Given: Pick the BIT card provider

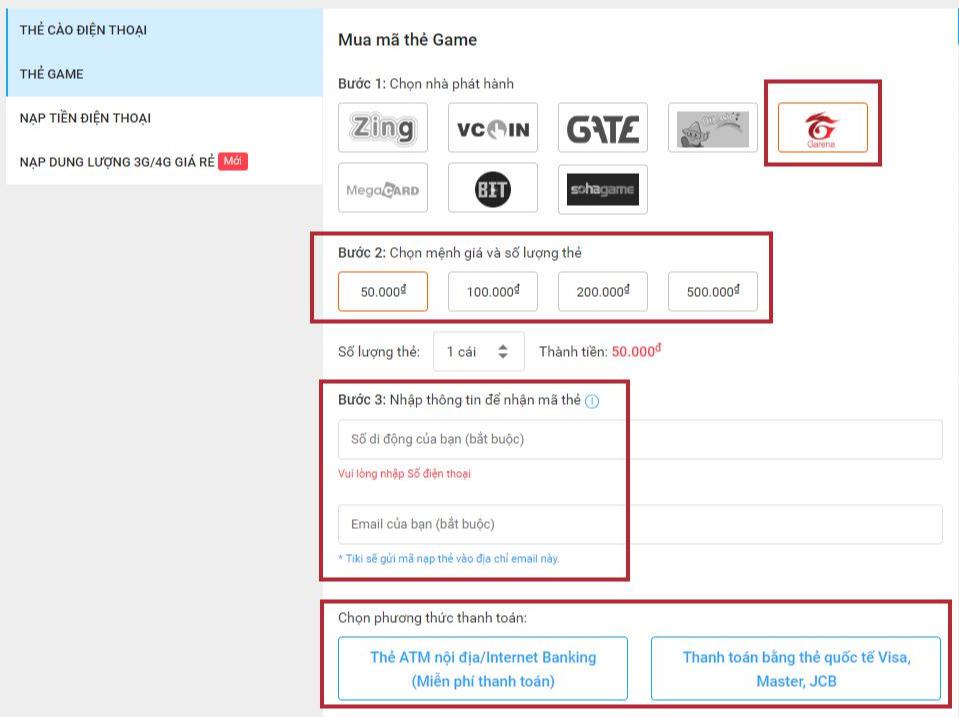Looking at the screenshot, I should tap(492, 189).
